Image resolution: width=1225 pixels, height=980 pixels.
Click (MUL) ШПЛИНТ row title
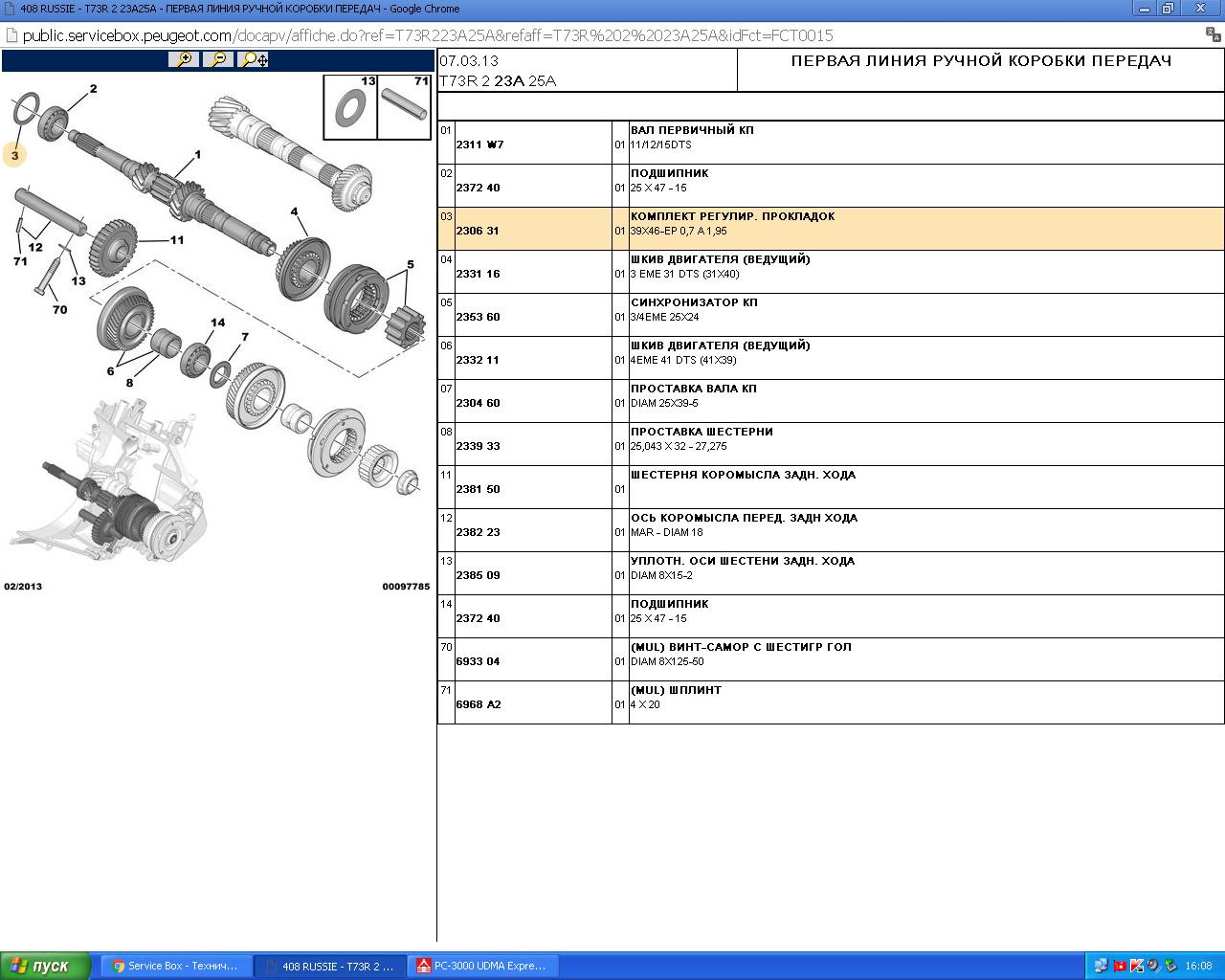676,690
